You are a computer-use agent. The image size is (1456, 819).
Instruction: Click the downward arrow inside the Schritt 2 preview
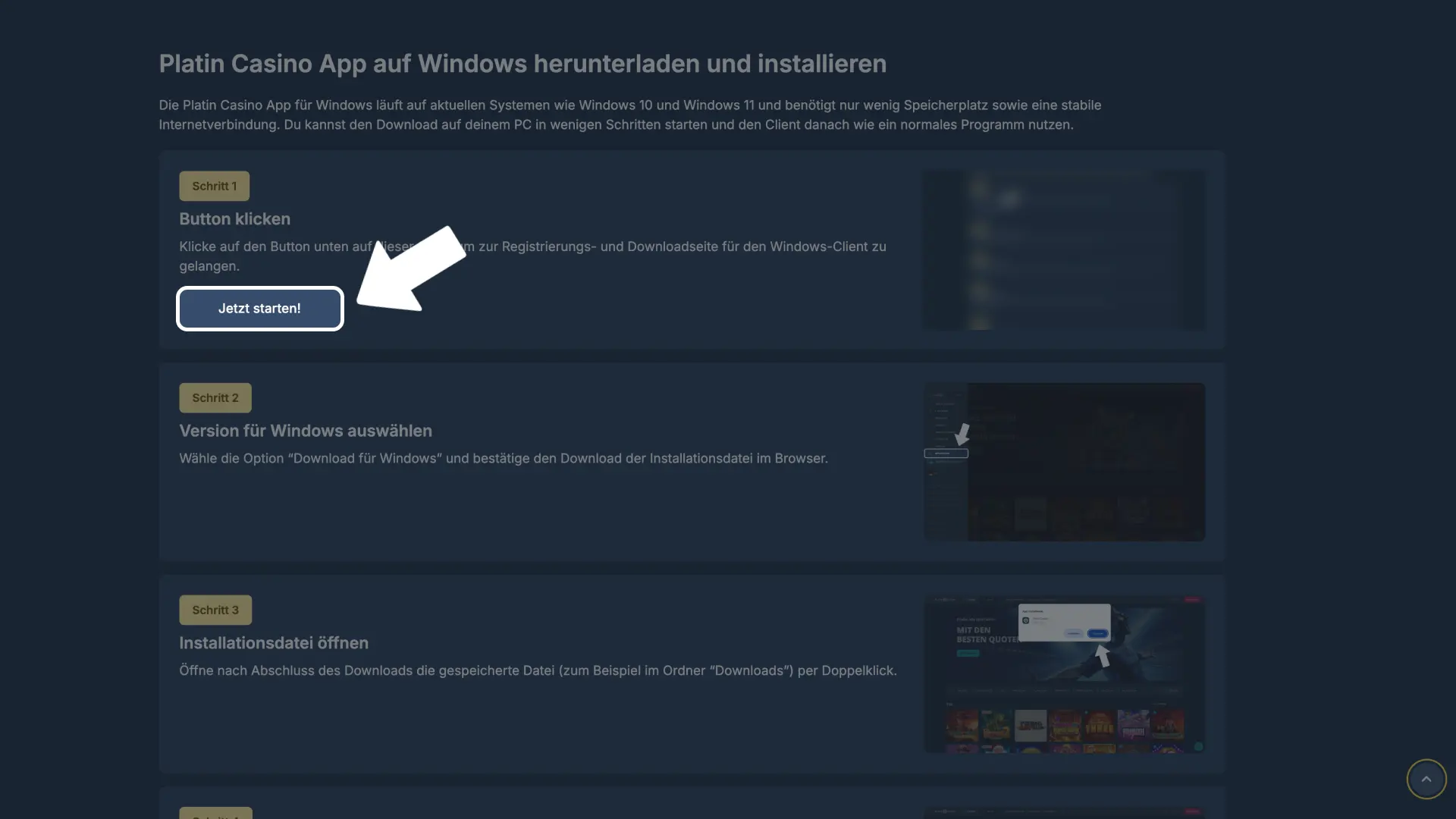964,434
